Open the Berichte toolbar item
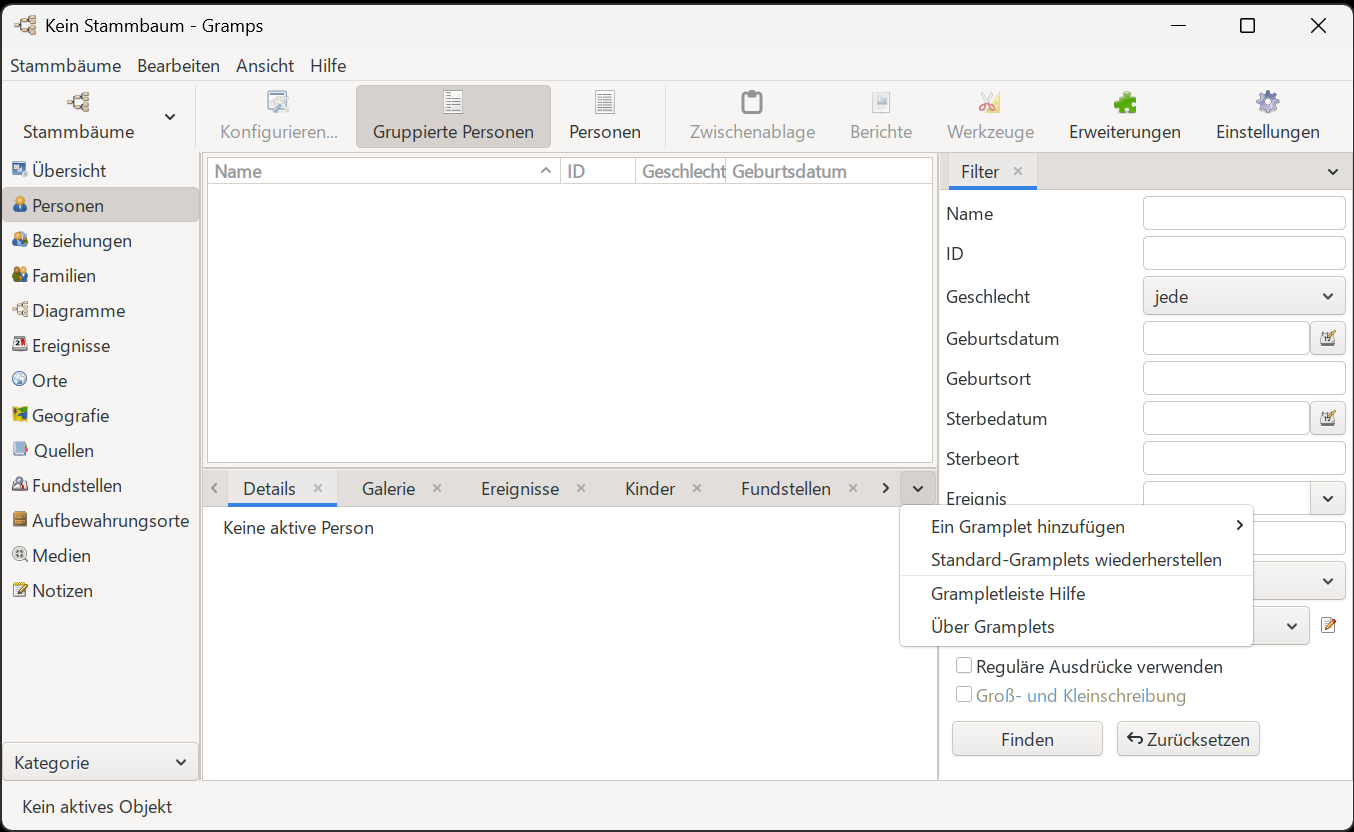The width and height of the screenshot is (1354, 832). point(881,116)
